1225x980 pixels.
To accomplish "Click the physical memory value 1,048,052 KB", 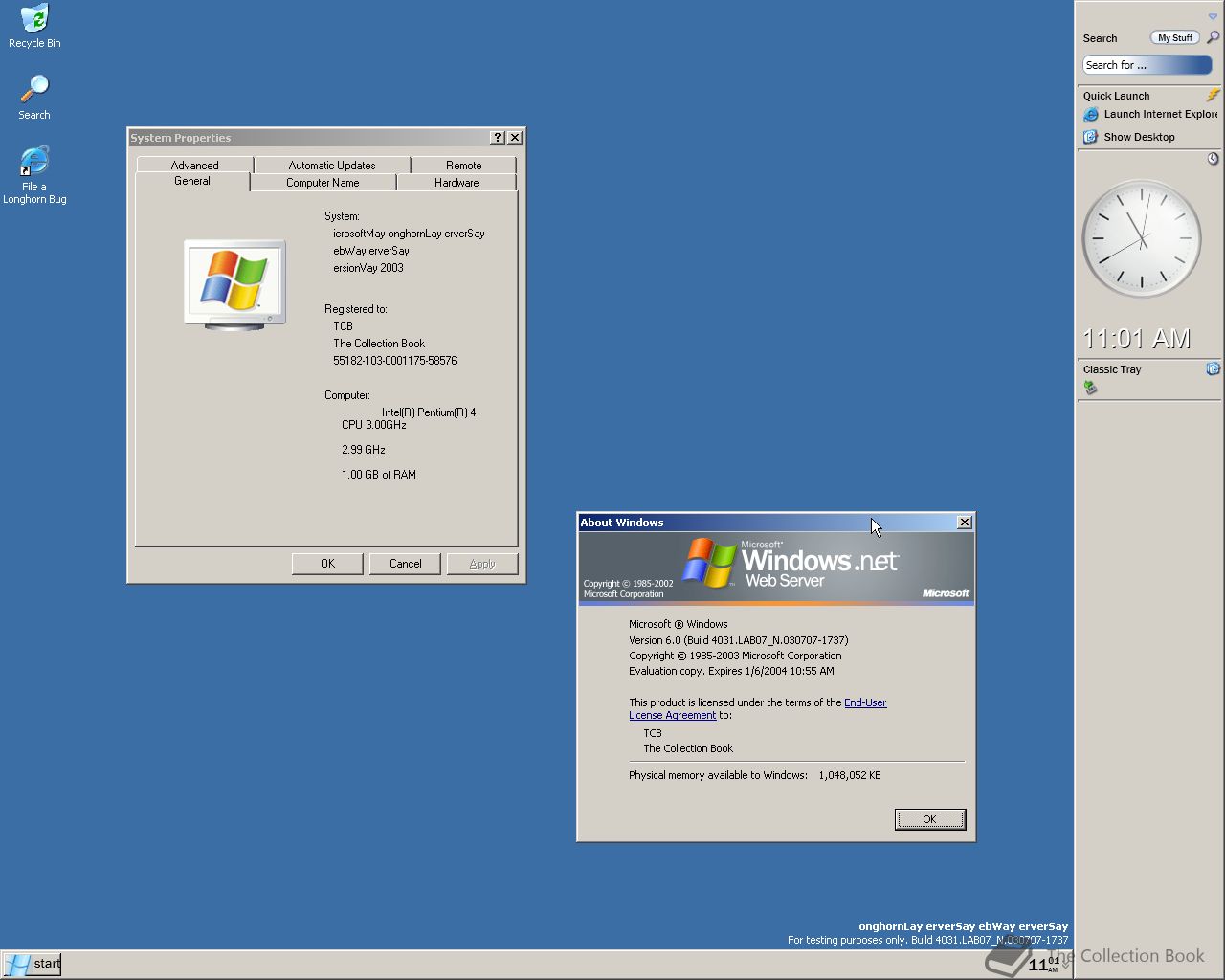I will tap(850, 775).
